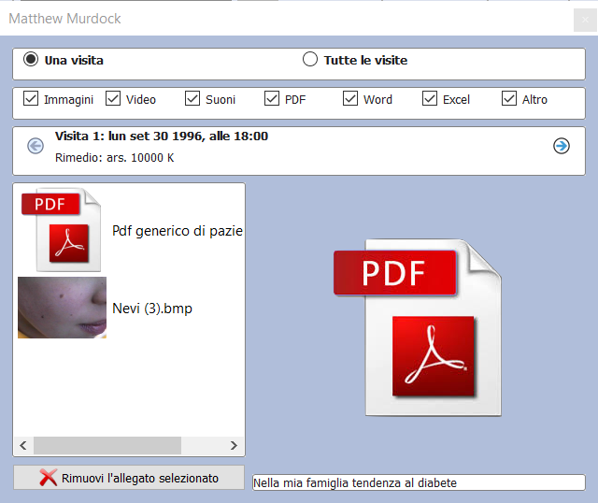This screenshot has height=503, width=598.
Task: Open the large PDF preview icon
Action: pos(418,328)
